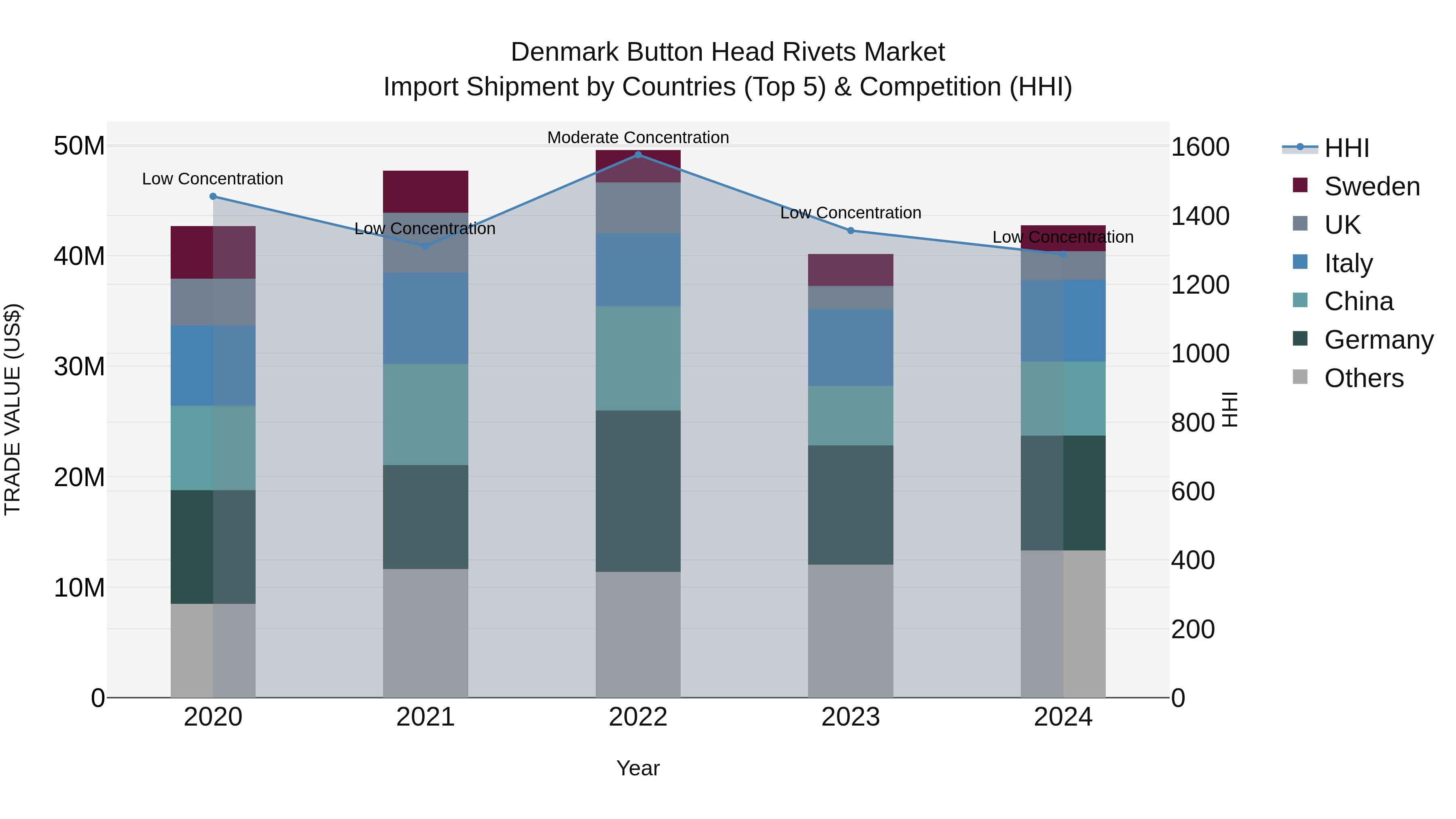
Task: Toggle China series in legend
Action: (x=1343, y=301)
